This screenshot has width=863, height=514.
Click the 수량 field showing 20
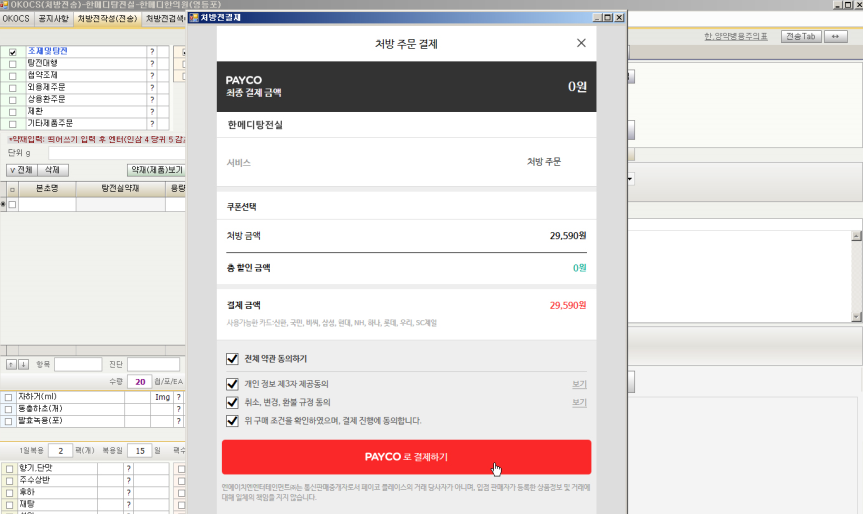pyautogui.click(x=140, y=381)
